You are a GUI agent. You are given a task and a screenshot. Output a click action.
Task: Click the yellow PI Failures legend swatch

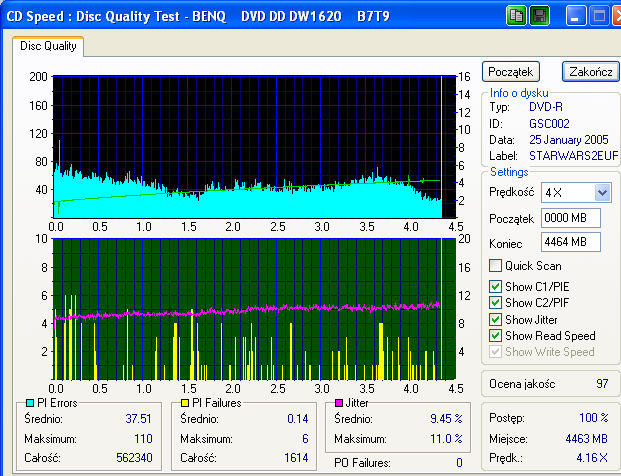pos(185,403)
